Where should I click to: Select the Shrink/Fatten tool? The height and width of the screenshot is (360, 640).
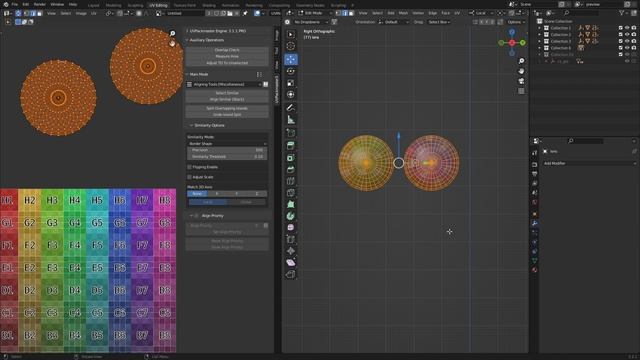pyautogui.click(x=291, y=251)
